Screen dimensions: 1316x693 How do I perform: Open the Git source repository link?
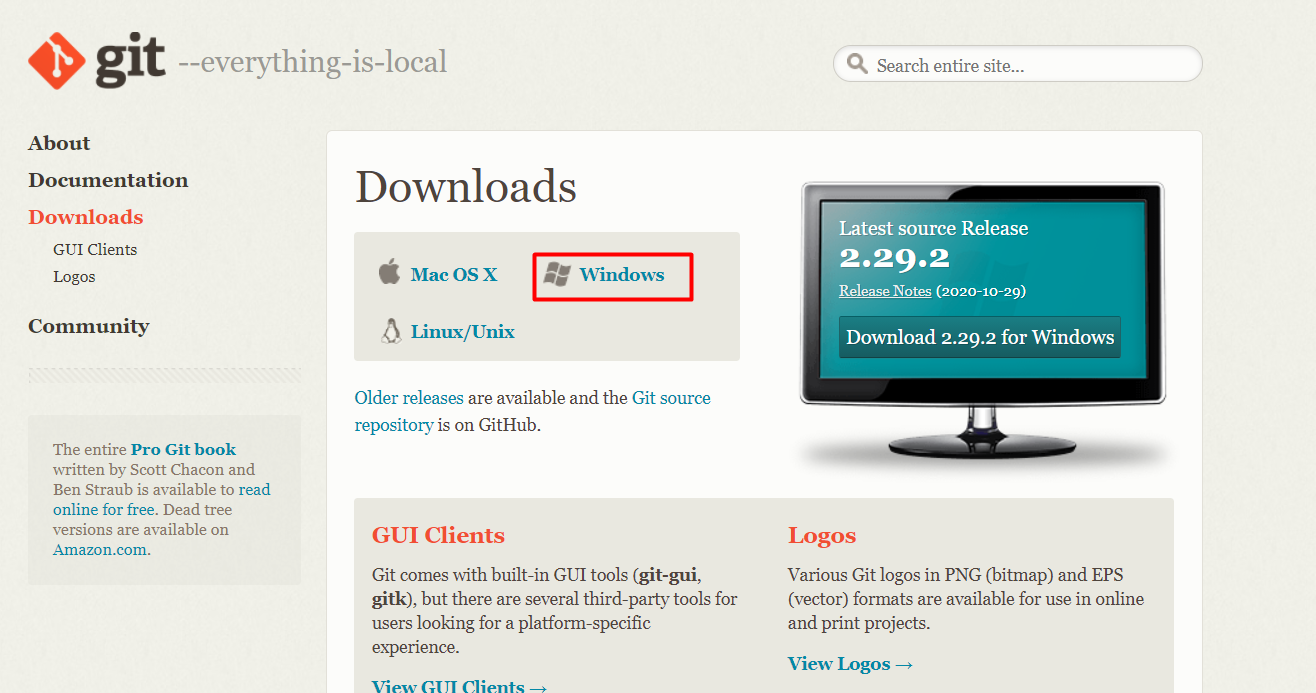[x=532, y=411]
